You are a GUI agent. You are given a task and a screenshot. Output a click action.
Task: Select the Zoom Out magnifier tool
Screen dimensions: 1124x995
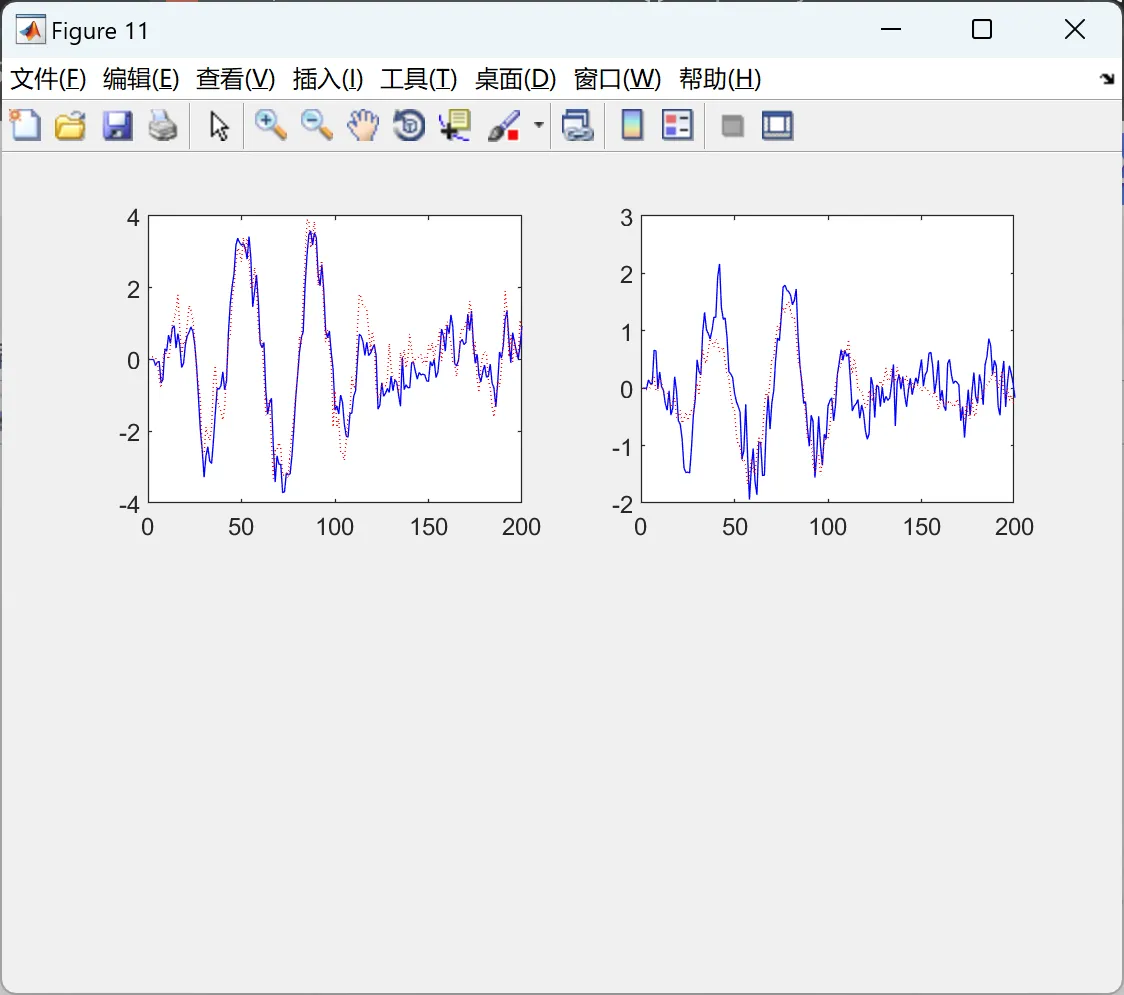(x=316, y=125)
